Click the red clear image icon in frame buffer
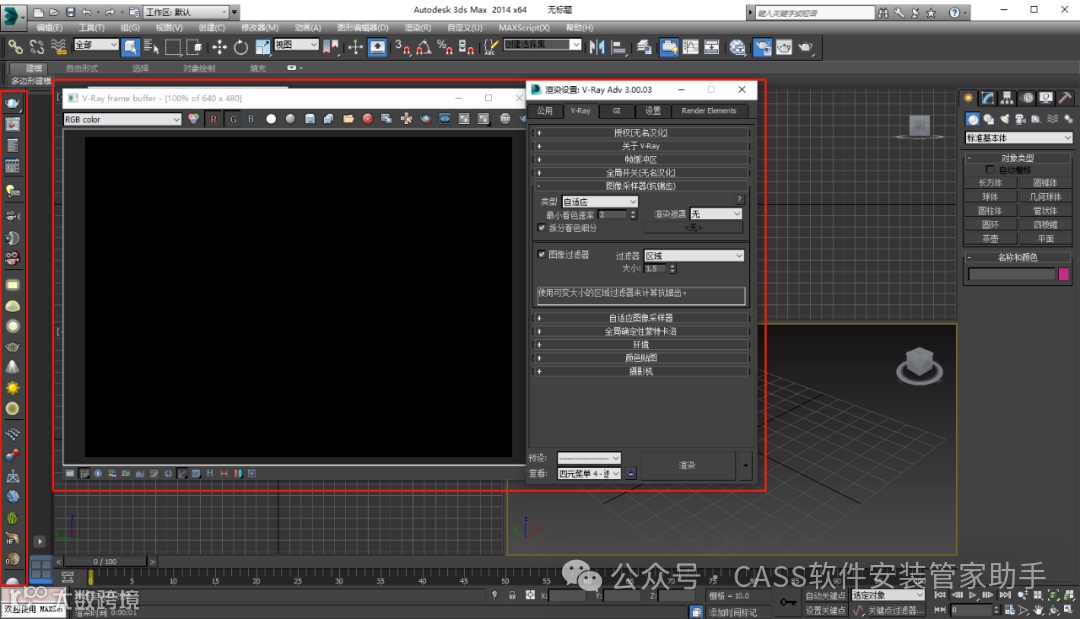This screenshot has width=1080, height=619. tap(368, 119)
